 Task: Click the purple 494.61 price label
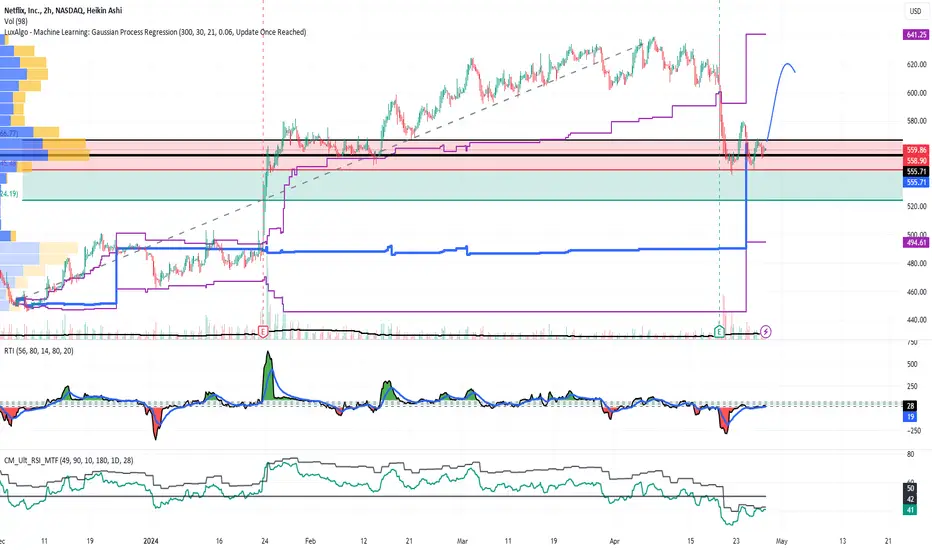(916, 243)
